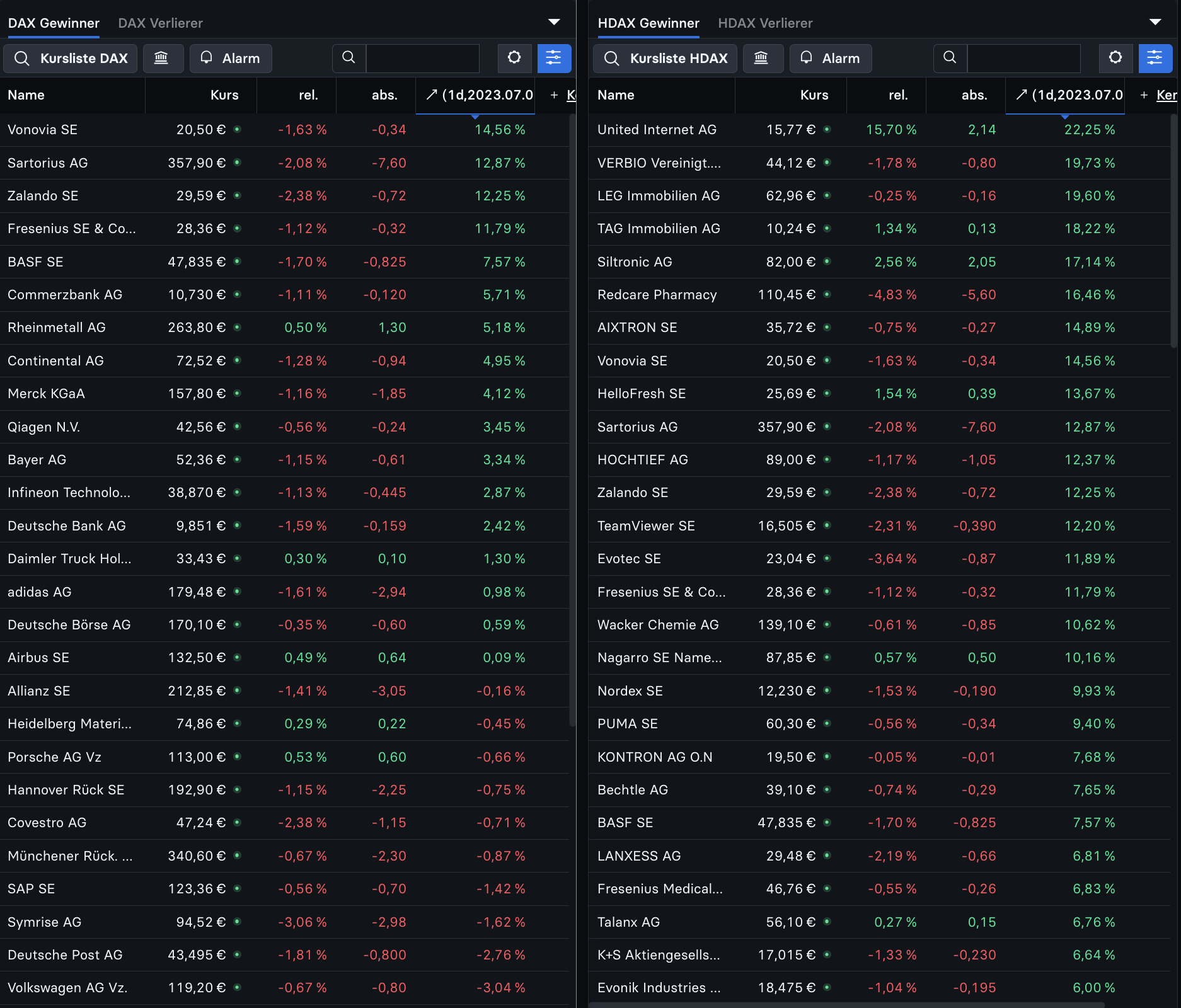
Task: Click the HDAX search input field
Action: point(1023,58)
